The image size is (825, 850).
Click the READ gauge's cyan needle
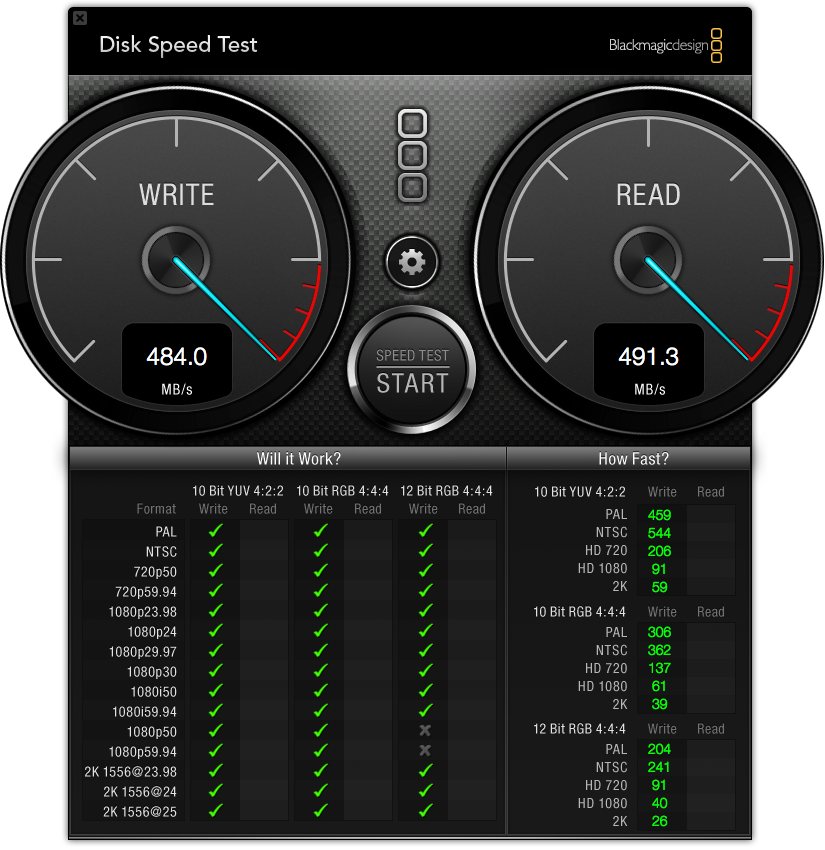(697, 308)
